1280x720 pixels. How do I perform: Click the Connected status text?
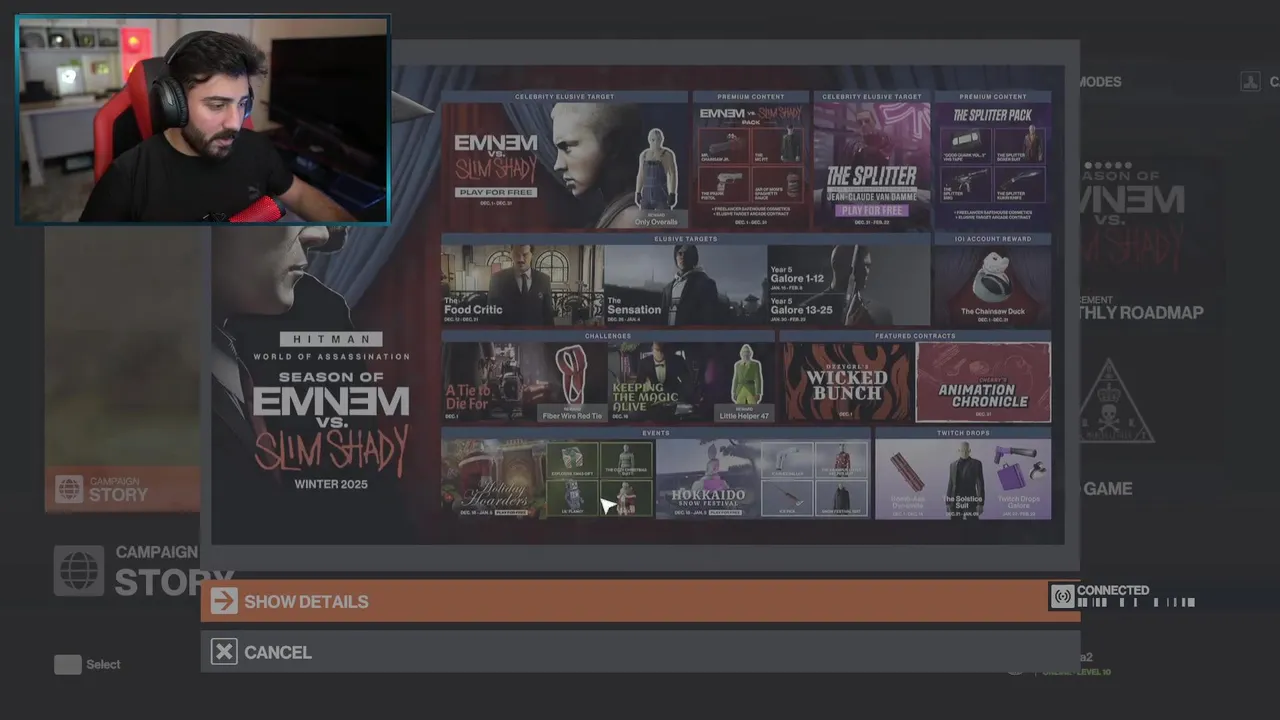(1113, 590)
